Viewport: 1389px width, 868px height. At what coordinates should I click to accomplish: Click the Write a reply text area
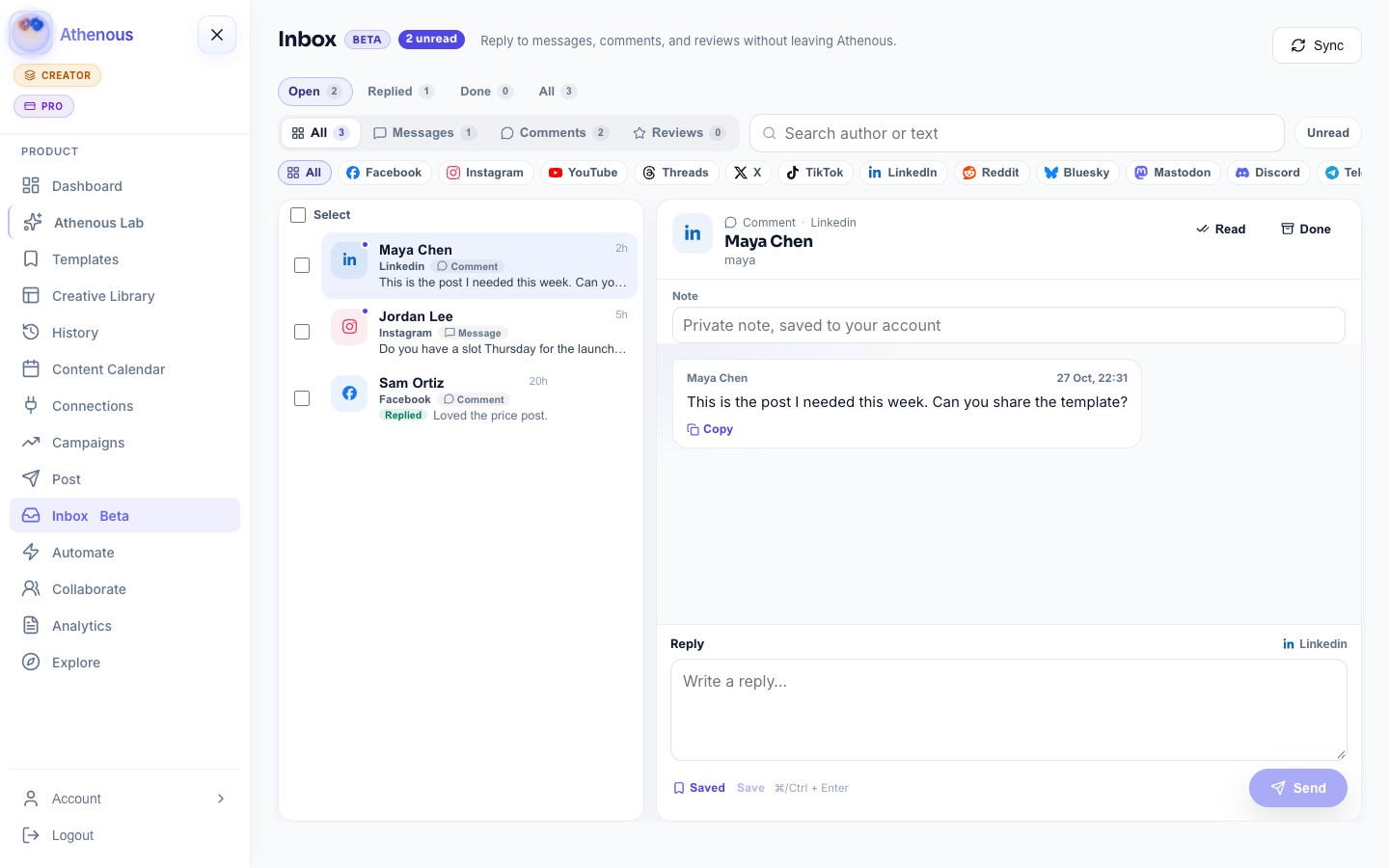click(x=1008, y=710)
